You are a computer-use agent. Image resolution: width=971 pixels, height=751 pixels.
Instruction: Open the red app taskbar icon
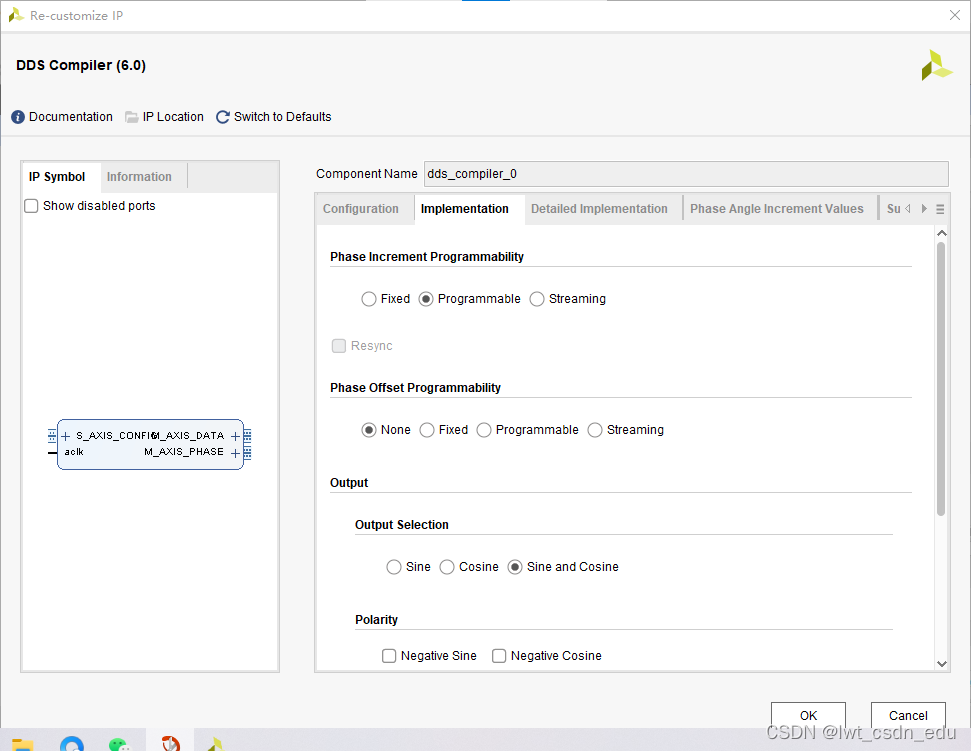[x=170, y=743]
